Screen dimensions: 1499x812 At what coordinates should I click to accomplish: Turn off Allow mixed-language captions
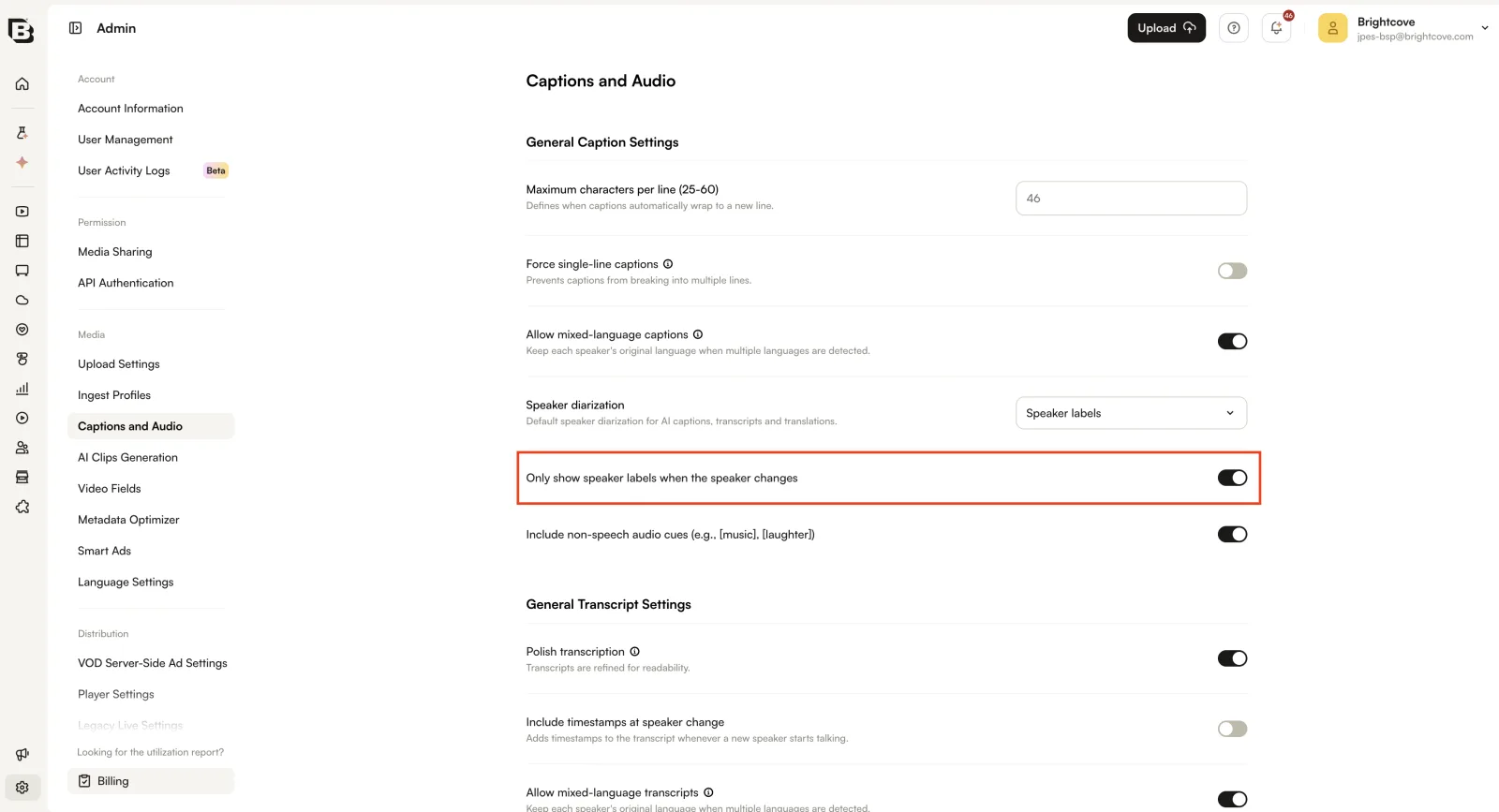(x=1232, y=341)
